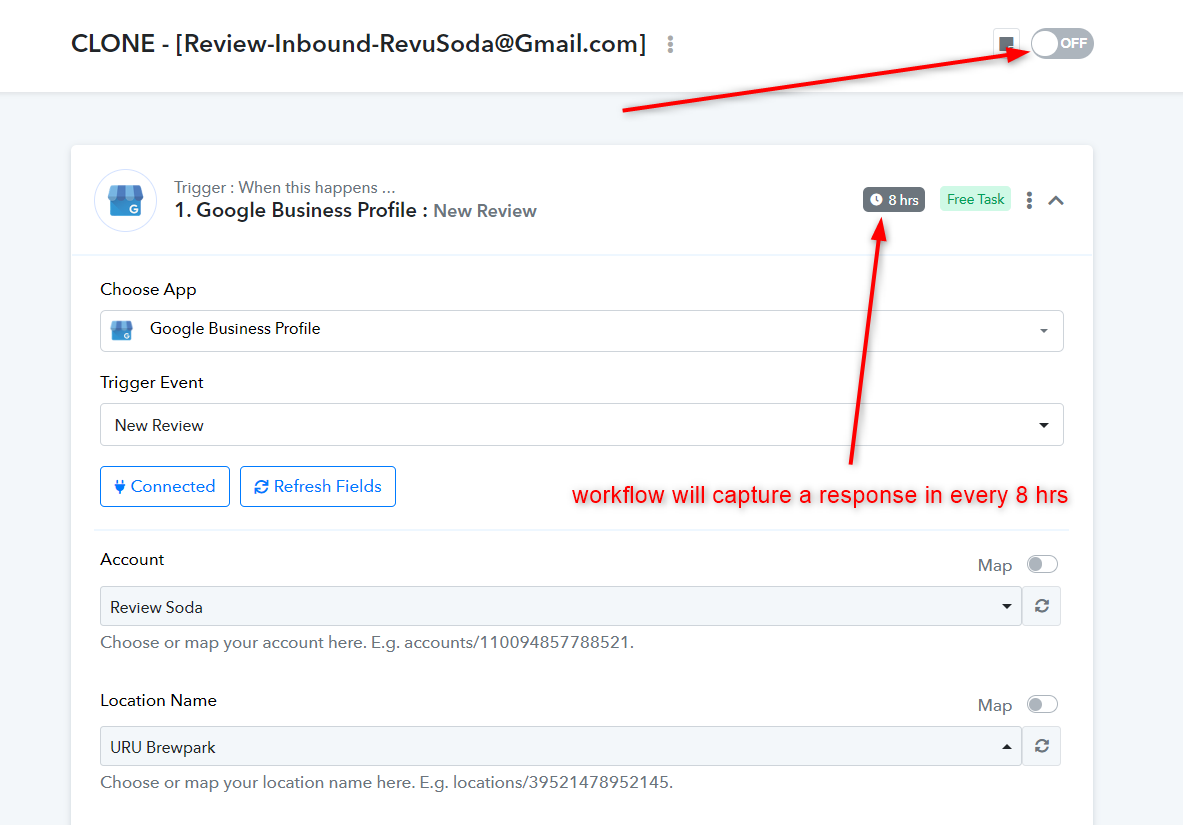Click the 8 hrs polling interval badge
Image resolution: width=1183 pixels, height=825 pixels.
(893, 199)
